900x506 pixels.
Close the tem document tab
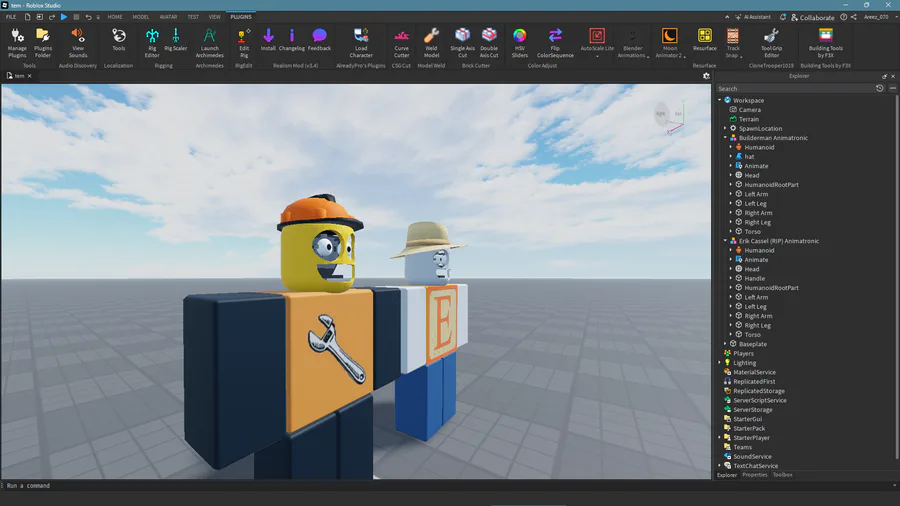pyautogui.click(x=30, y=76)
